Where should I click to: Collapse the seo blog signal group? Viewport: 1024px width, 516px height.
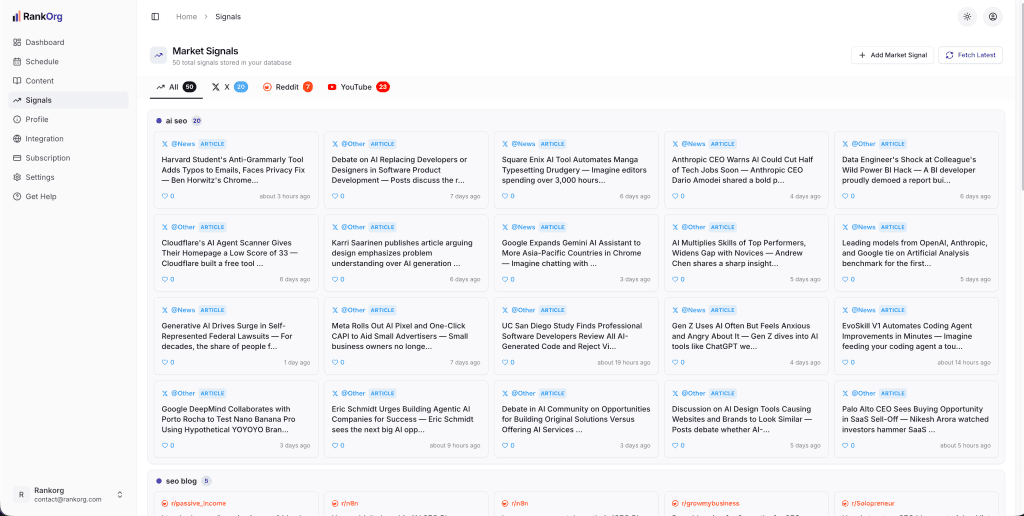(x=181, y=481)
